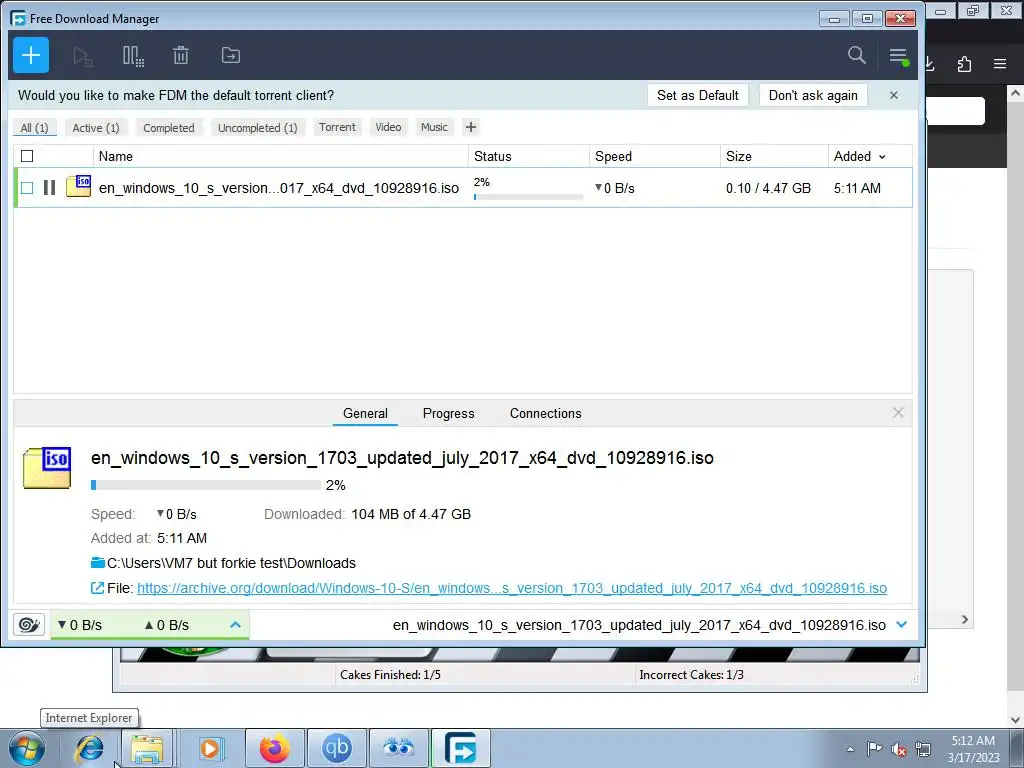The width and height of the screenshot is (1024, 768).
Task: Click the Free Download Manager taskbar icon
Action: point(460,748)
